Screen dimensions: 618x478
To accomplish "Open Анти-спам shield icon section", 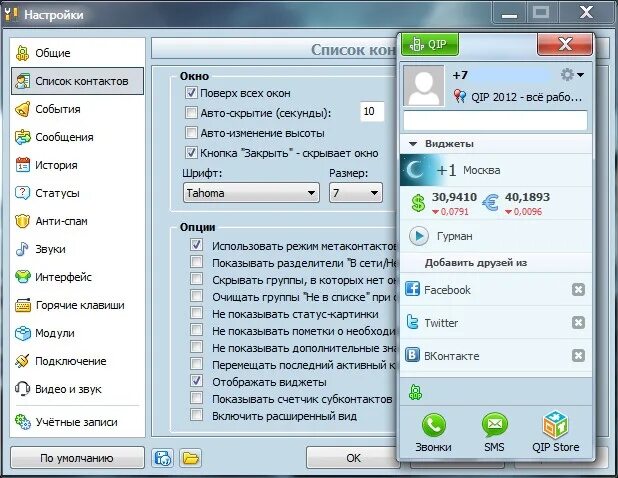I will click(22, 221).
